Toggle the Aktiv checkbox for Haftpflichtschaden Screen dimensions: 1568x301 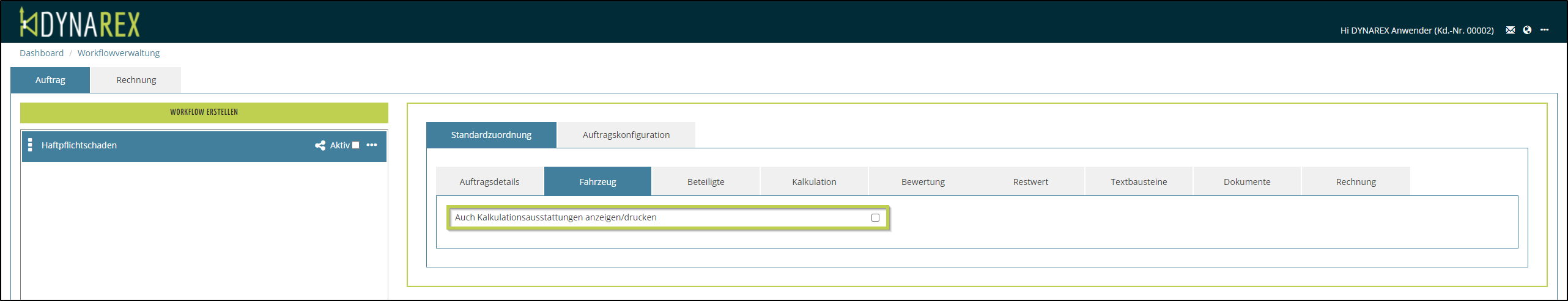click(x=356, y=145)
